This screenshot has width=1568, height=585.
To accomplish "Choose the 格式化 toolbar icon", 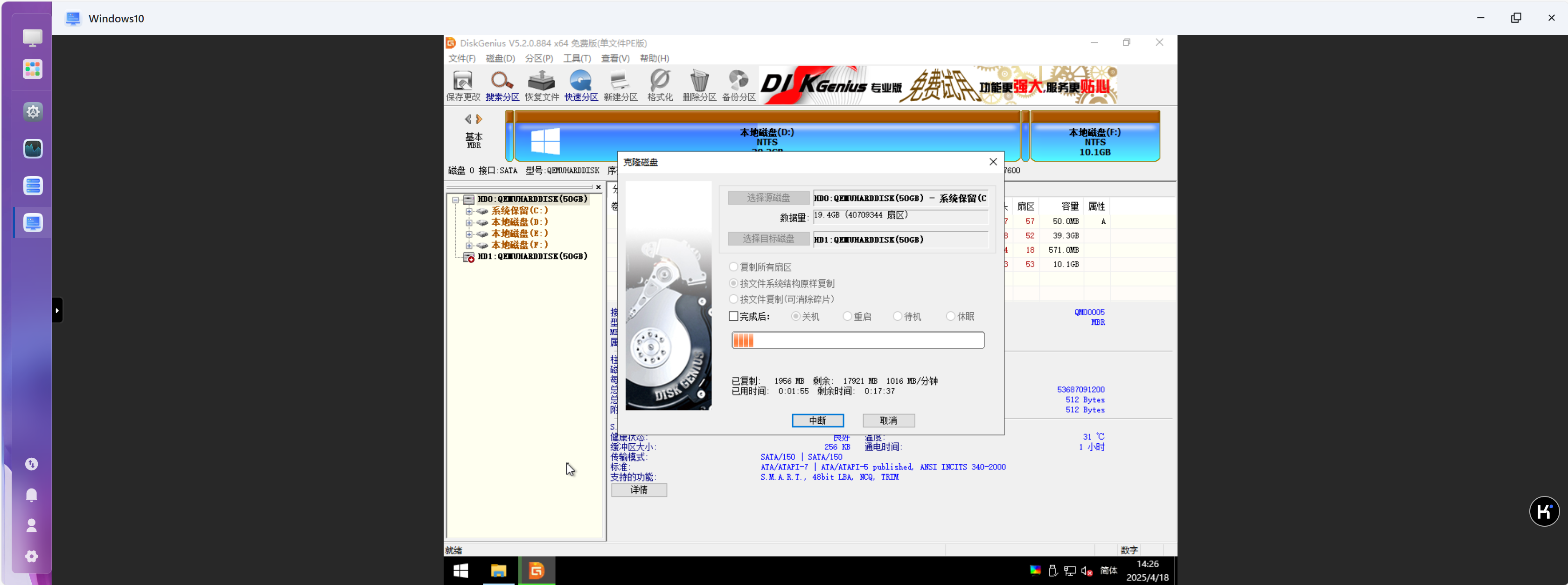I will click(660, 85).
